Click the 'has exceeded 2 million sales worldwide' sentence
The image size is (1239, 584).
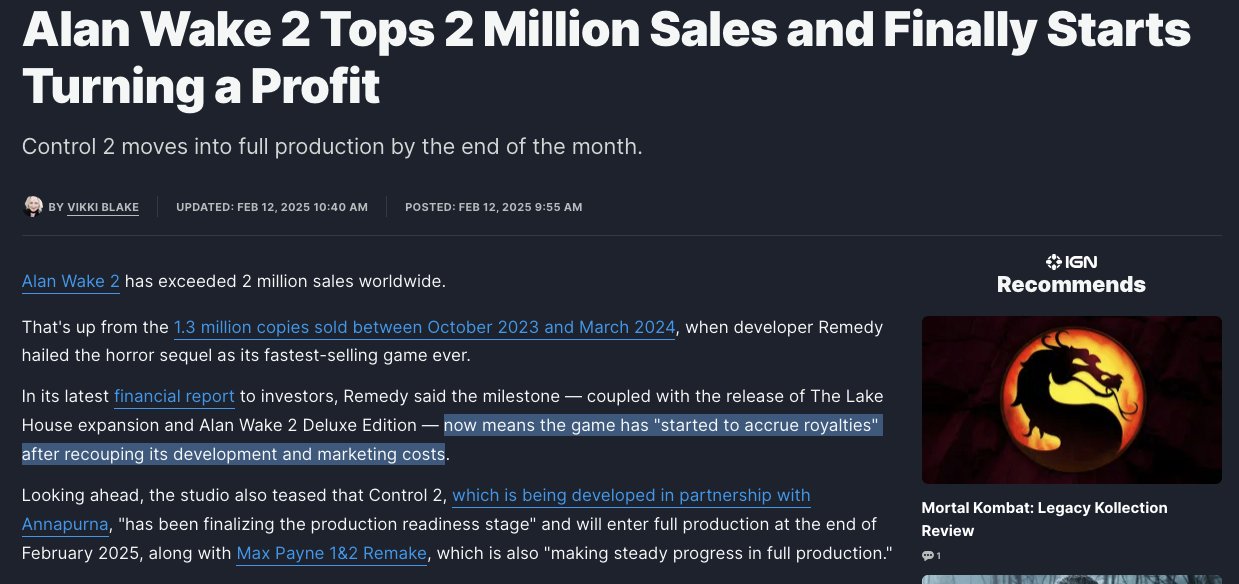coord(285,281)
